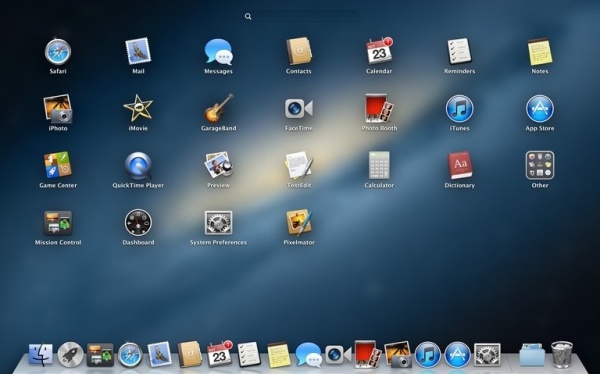Open QuickTime Player icon
600x374 pixels.
pyautogui.click(x=138, y=165)
